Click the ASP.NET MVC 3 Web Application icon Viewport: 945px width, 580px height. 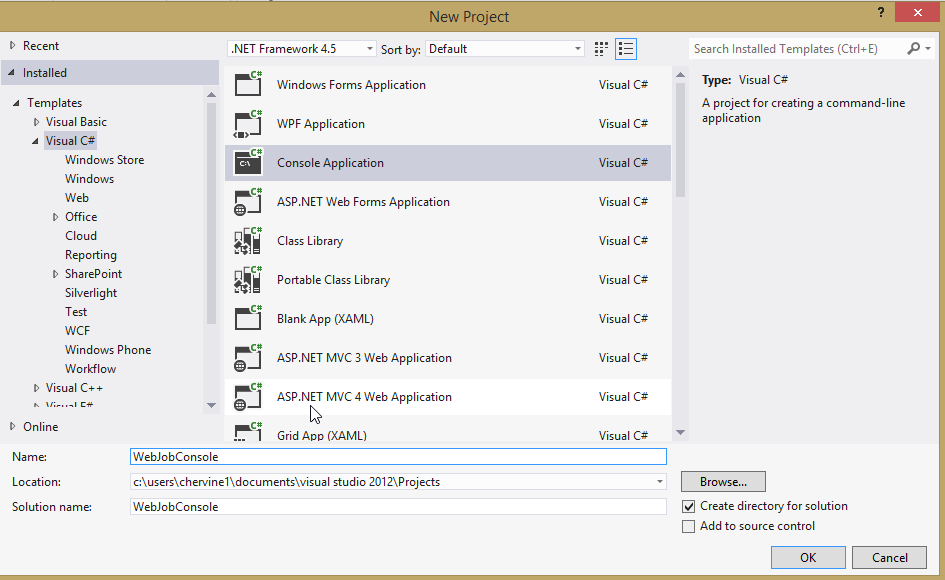pyautogui.click(x=248, y=358)
